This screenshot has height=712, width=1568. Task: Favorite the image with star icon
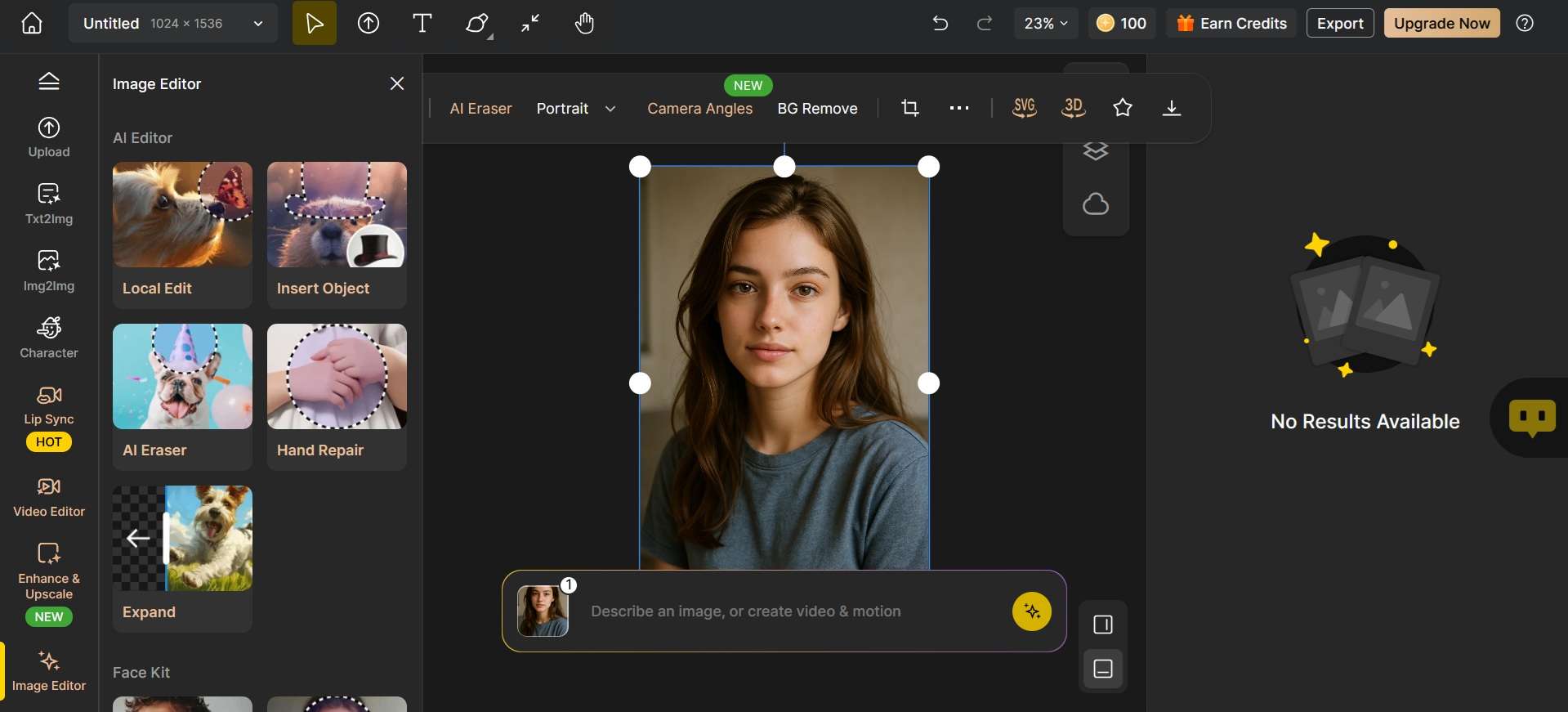[1123, 108]
